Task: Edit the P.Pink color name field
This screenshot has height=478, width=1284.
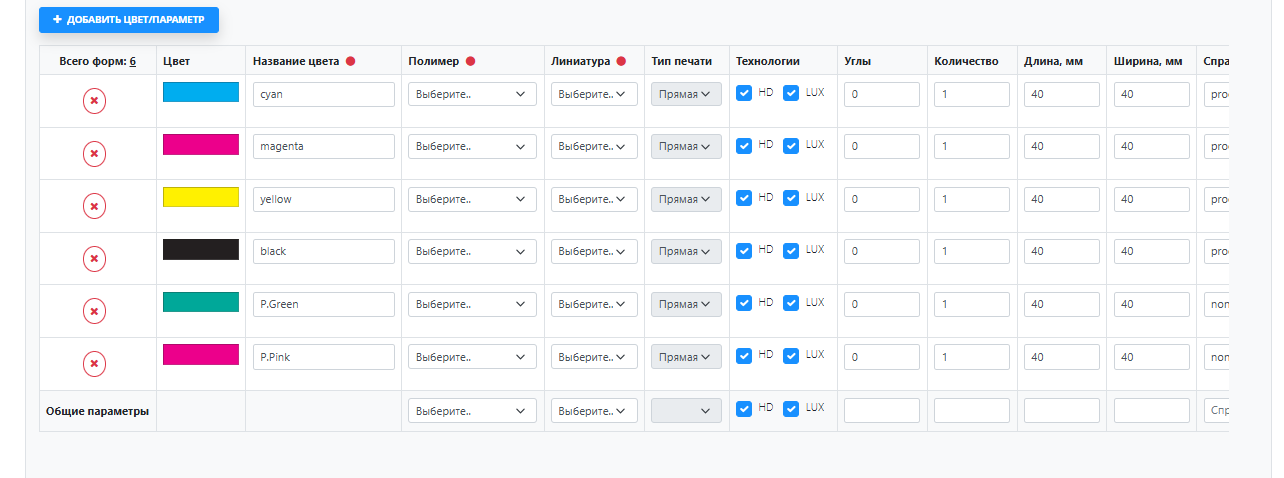Action: tap(324, 357)
